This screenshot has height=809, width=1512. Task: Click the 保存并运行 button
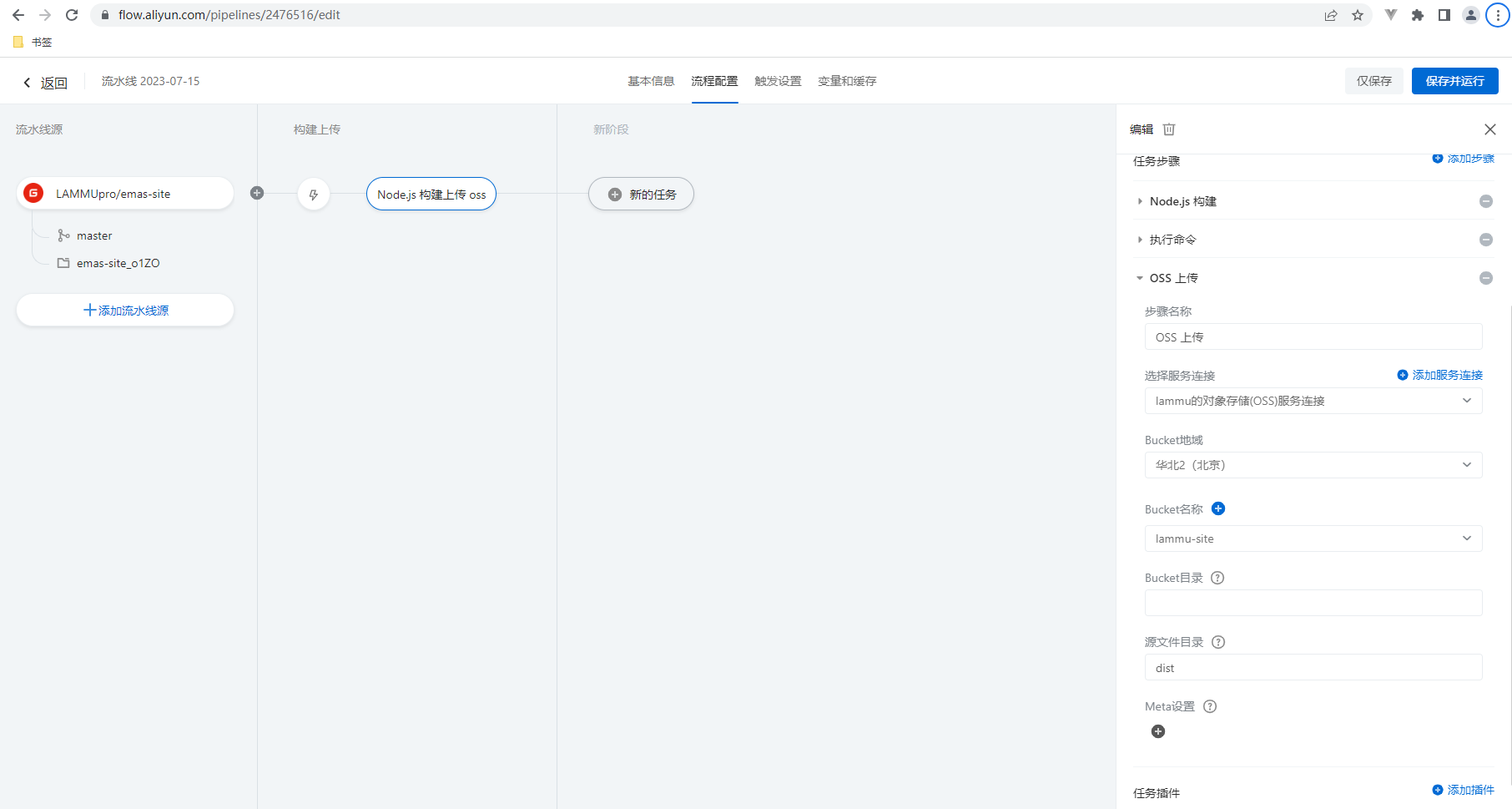[x=1454, y=81]
